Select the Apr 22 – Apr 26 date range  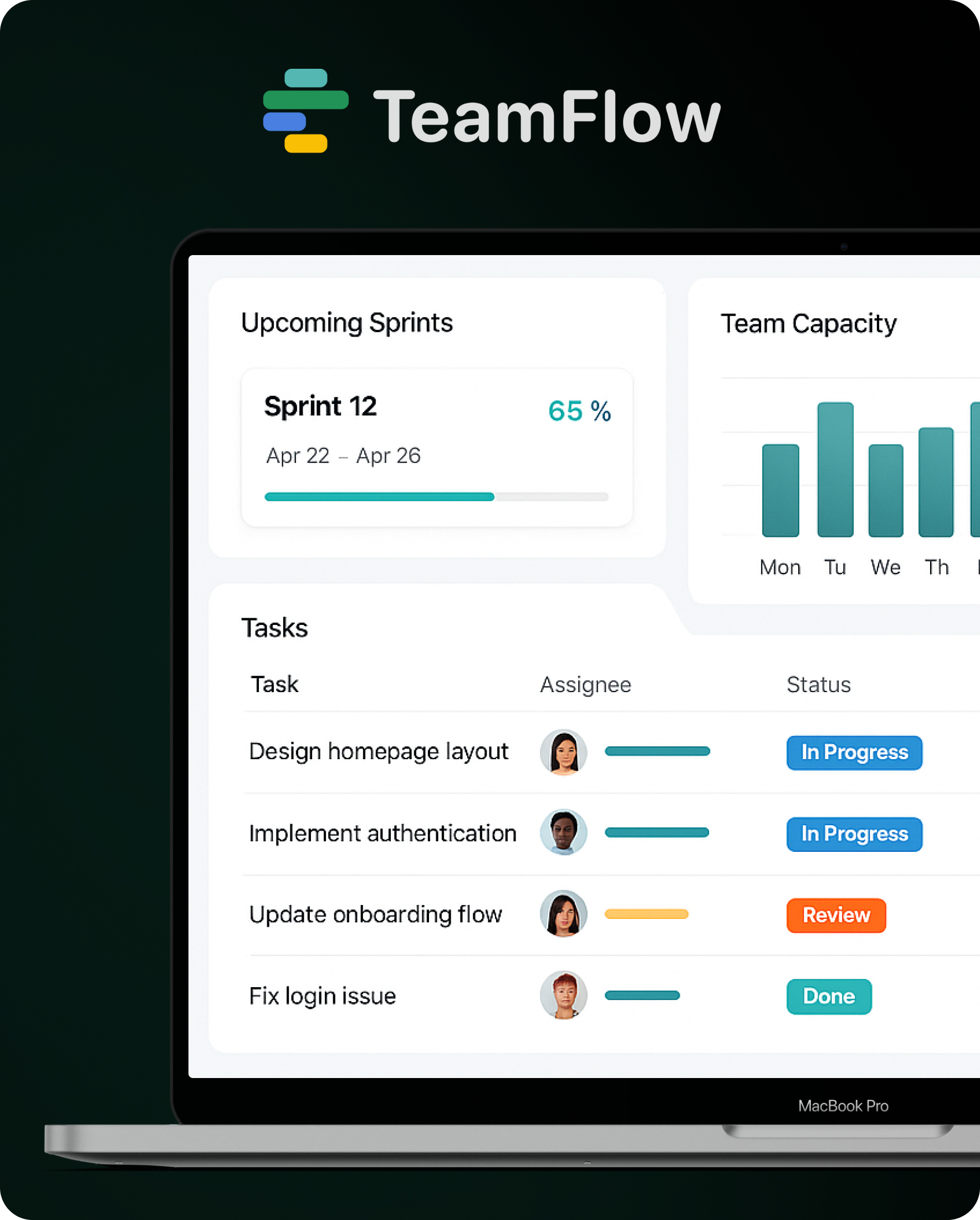tap(343, 455)
